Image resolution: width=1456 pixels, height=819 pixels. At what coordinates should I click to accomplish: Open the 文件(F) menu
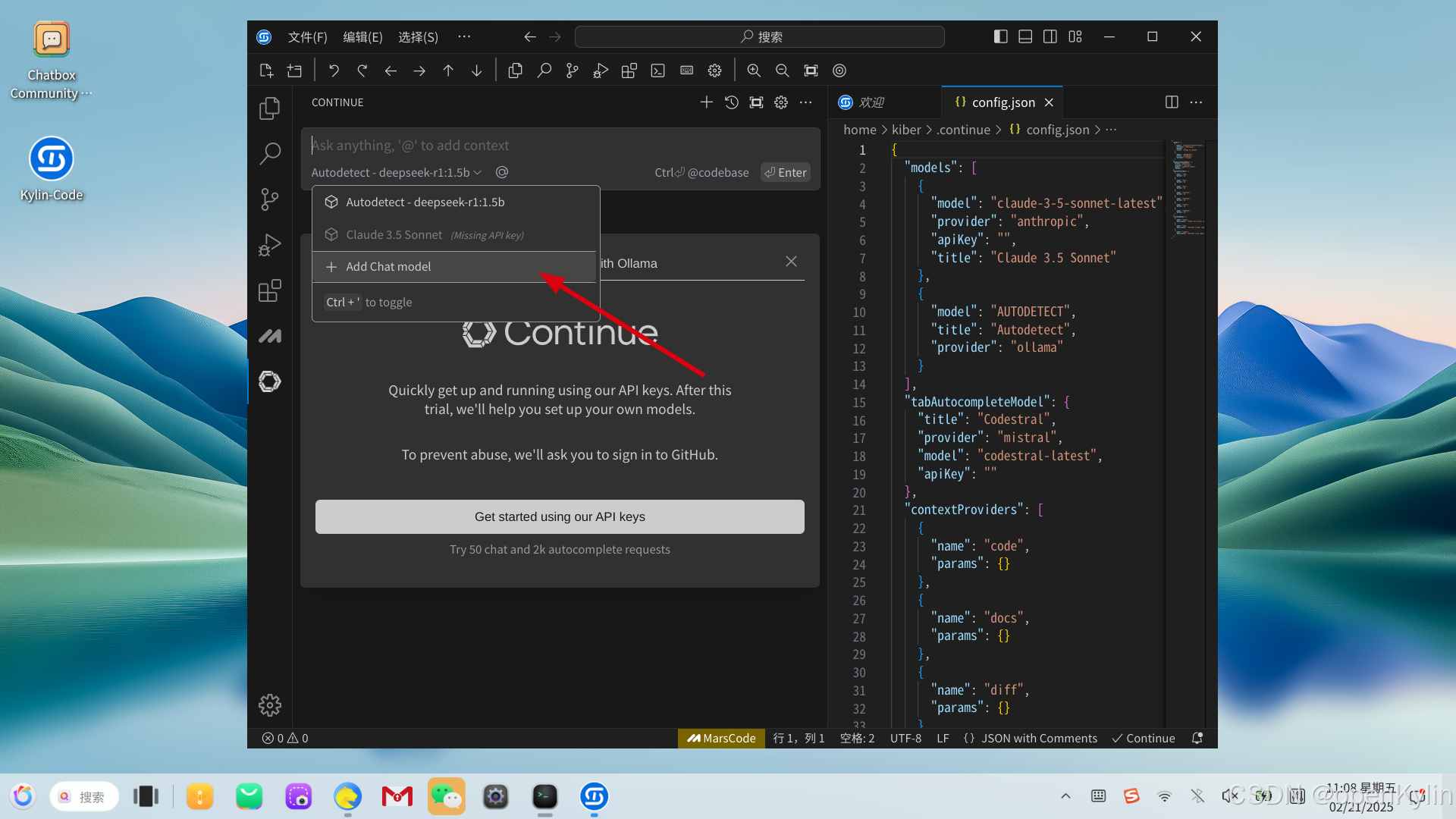307,36
